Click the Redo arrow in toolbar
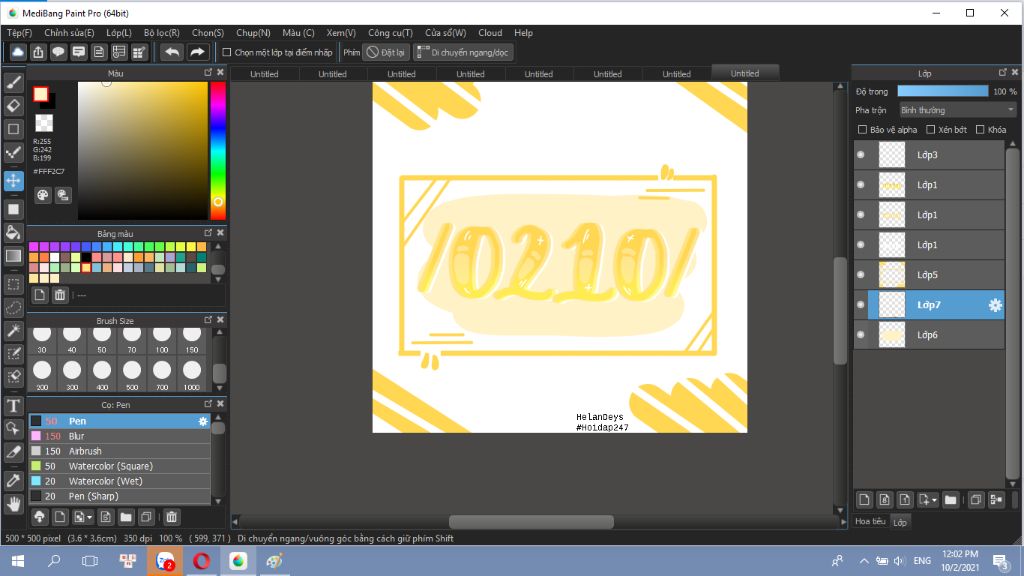 (x=197, y=52)
